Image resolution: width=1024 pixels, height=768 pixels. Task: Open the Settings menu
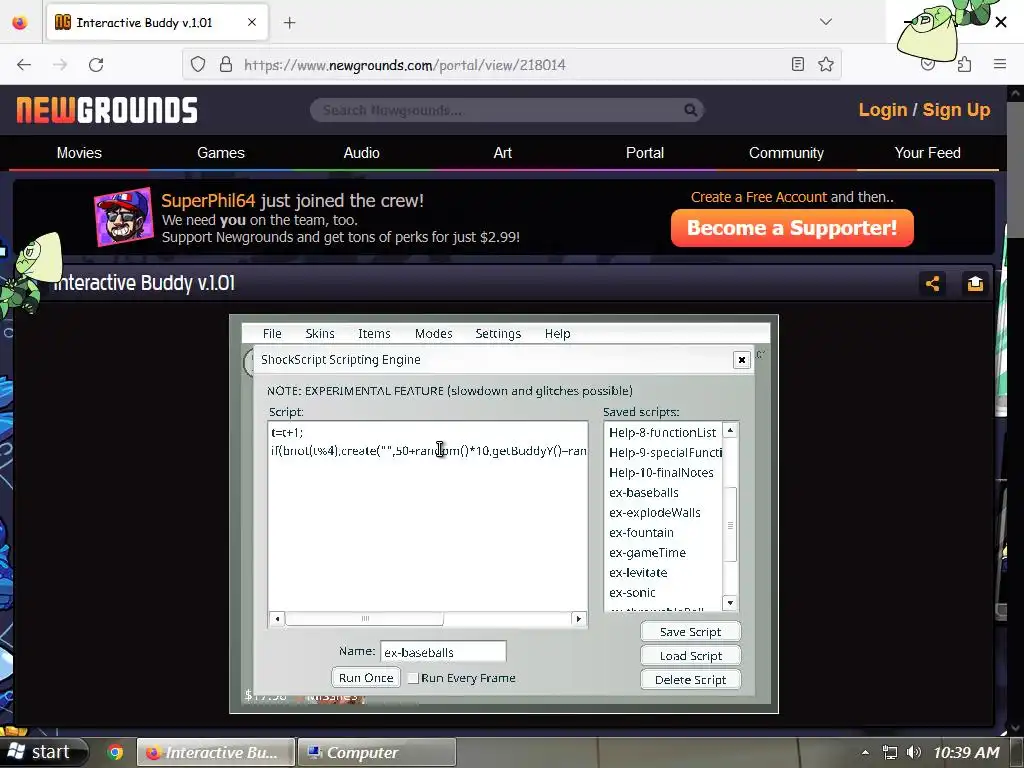click(x=498, y=334)
